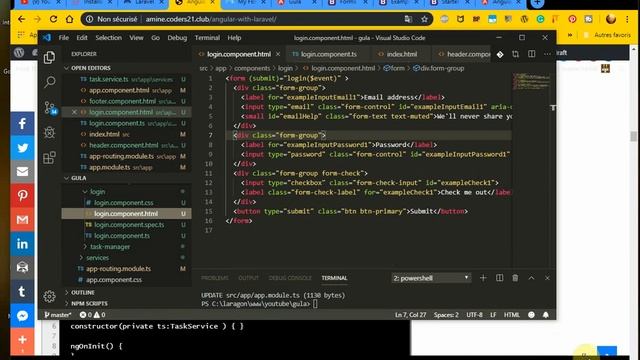Share page via Twitter sidebar button
The image size is (640, 360).
(22, 147)
